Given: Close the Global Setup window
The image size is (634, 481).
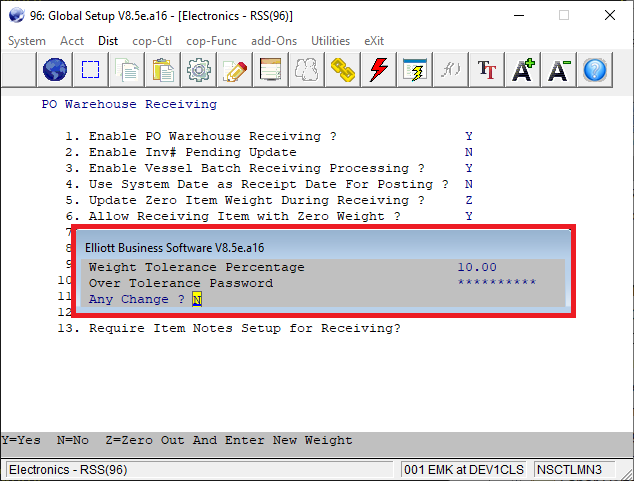Looking at the screenshot, I should (x=610, y=15).
